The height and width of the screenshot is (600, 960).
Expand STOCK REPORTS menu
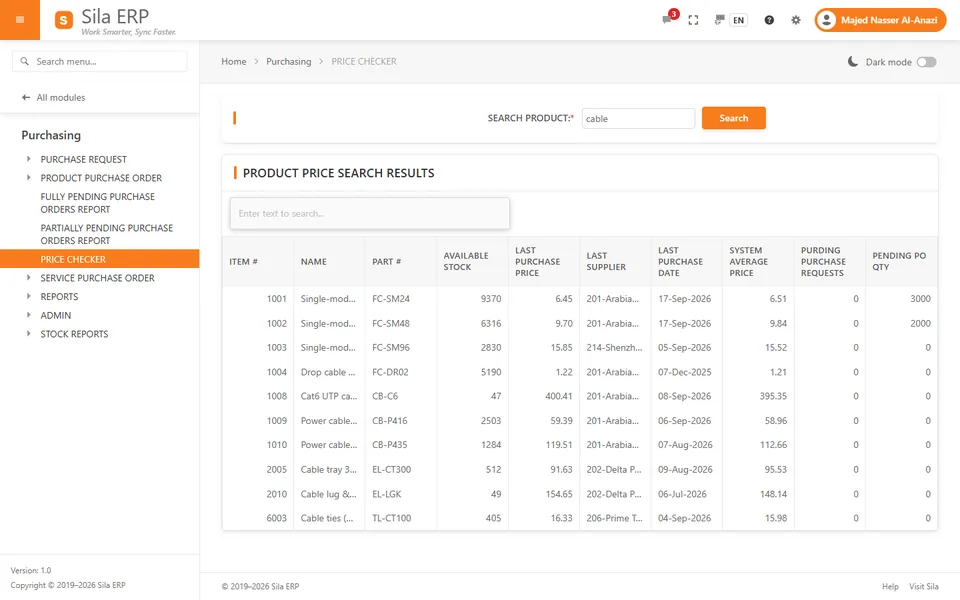74,334
